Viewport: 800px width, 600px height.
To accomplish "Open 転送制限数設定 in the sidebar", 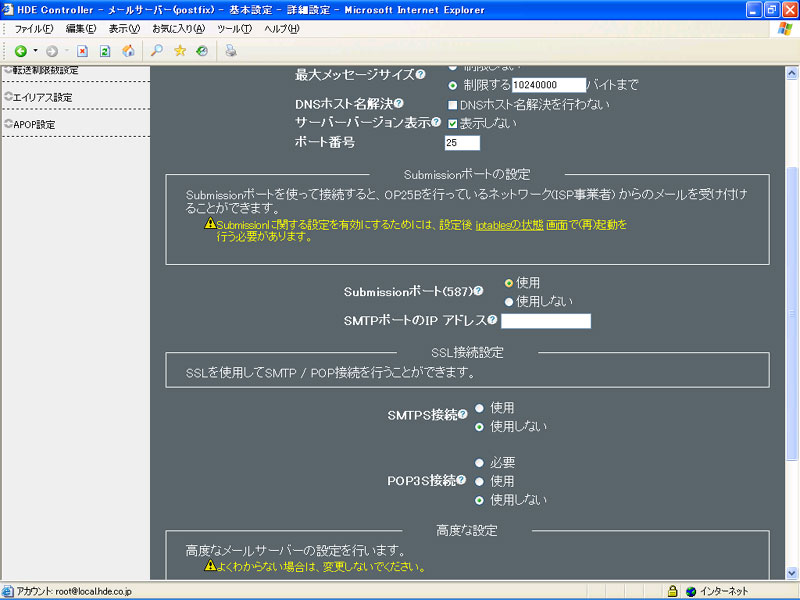I will 45,70.
